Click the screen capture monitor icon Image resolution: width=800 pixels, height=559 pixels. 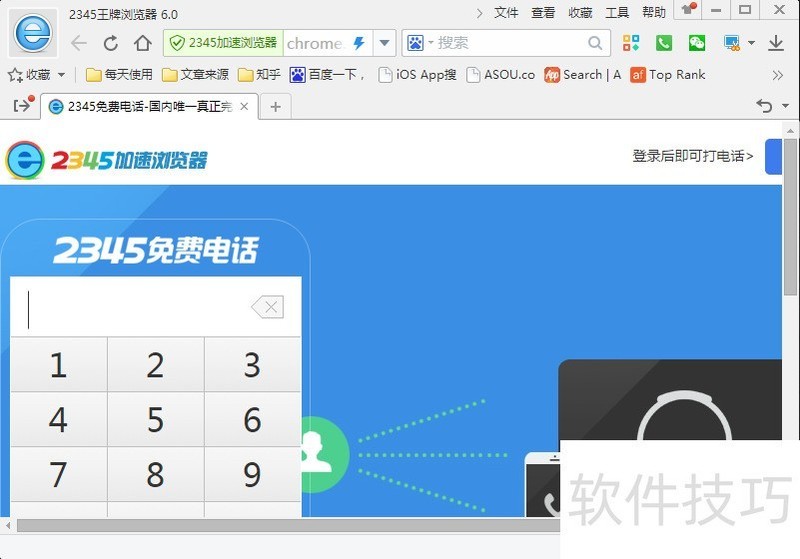click(732, 43)
